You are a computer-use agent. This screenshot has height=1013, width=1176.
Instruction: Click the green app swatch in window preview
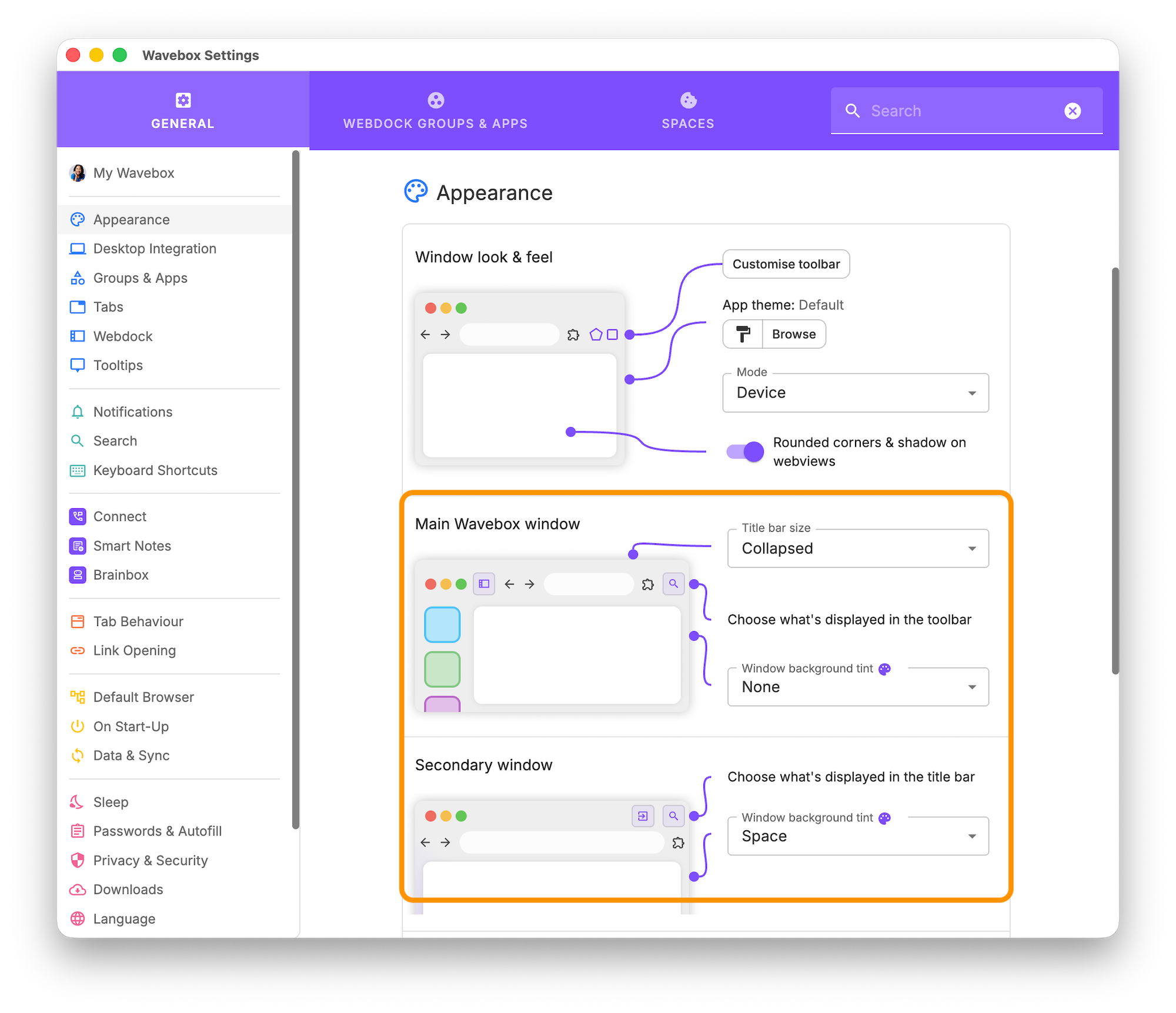click(442, 669)
